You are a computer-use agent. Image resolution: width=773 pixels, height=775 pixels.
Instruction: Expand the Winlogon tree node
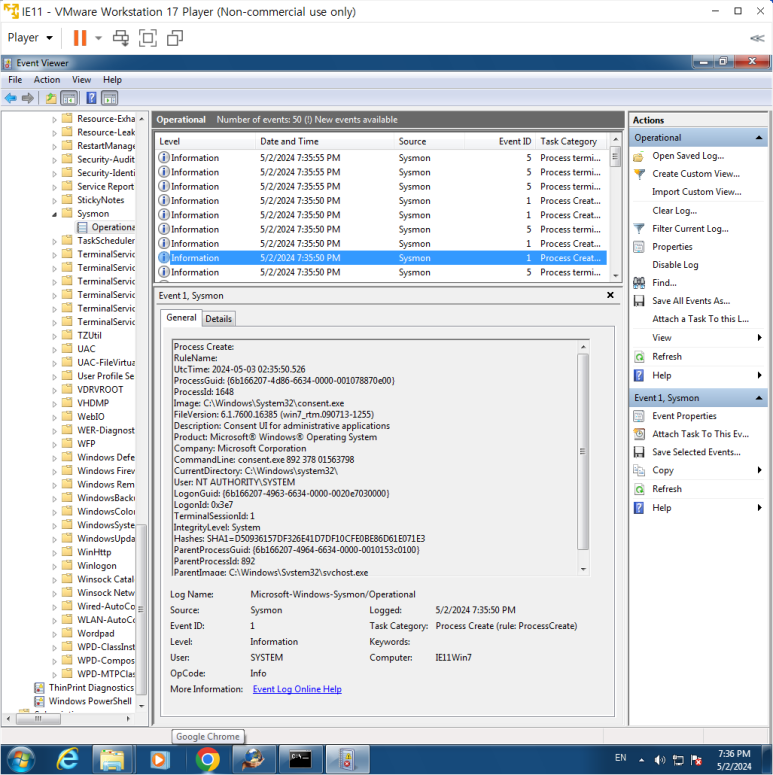(x=54, y=566)
